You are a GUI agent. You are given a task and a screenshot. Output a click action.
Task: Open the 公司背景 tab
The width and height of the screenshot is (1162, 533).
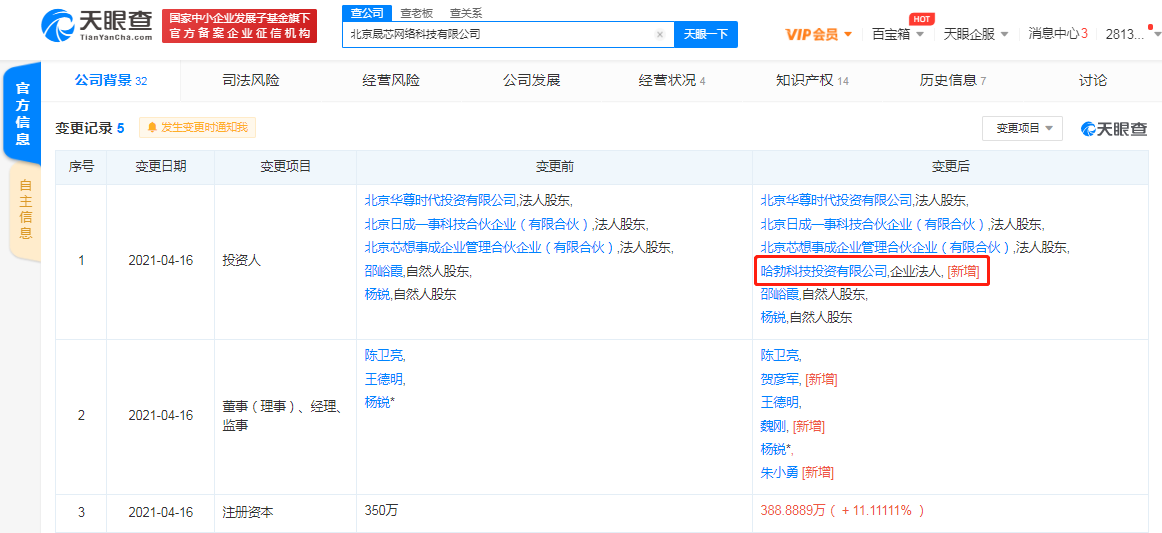110,81
